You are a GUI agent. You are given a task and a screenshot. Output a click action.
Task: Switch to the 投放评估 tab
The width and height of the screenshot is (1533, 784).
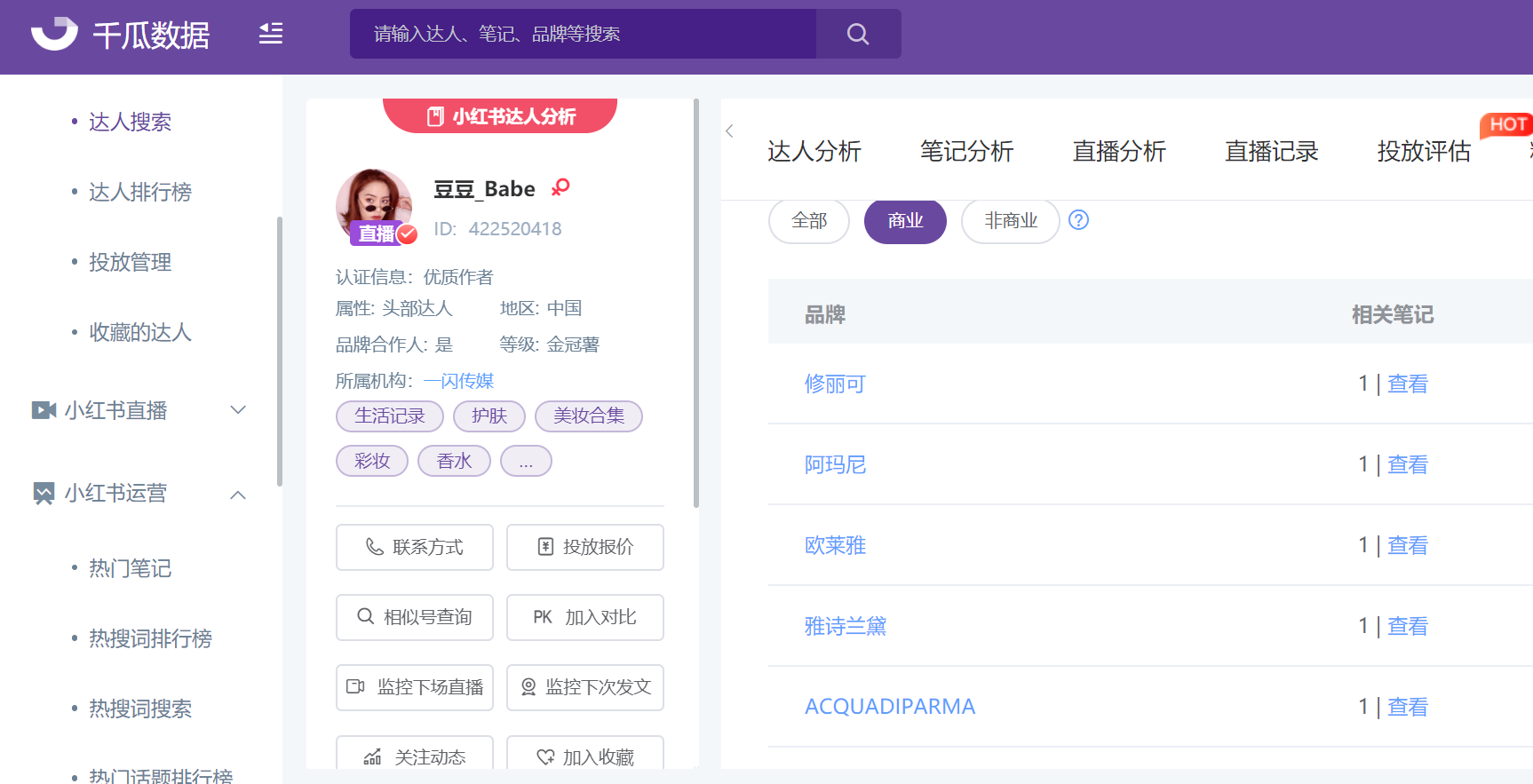click(x=1424, y=152)
